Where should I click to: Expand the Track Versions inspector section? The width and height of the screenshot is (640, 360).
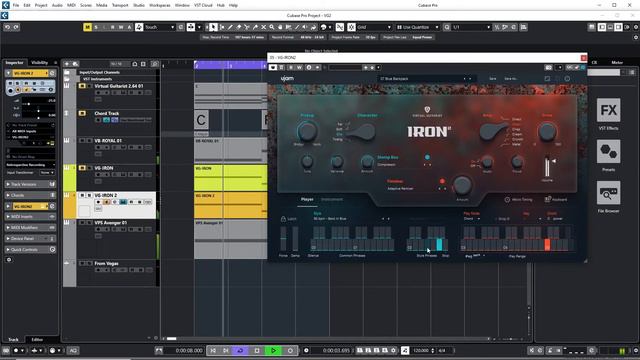point(31,184)
